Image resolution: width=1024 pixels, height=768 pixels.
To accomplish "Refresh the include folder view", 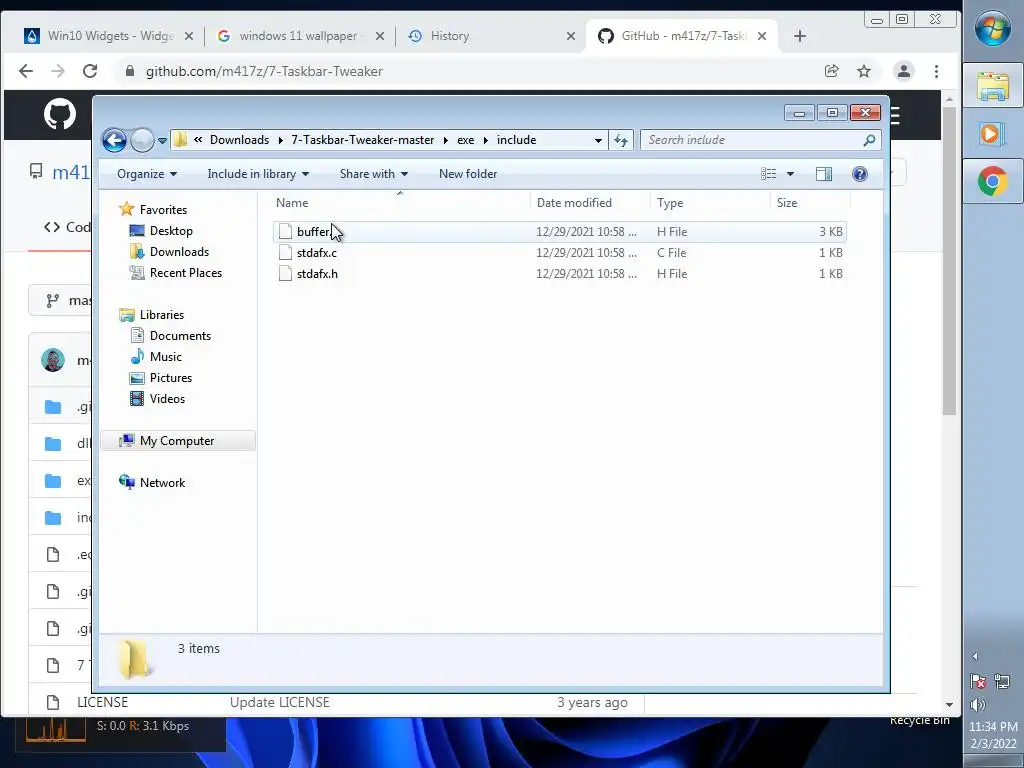I will tap(620, 140).
